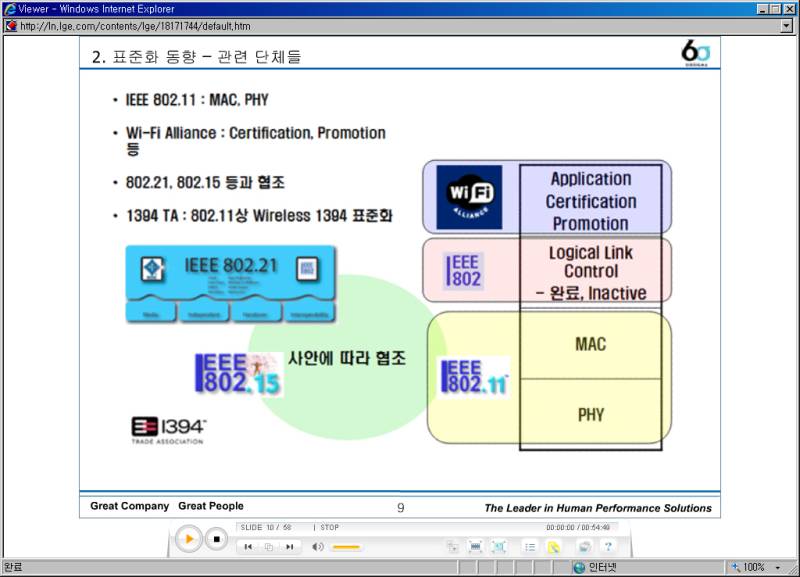
Task: Click the 1394 Trade Association logo
Action: click(169, 430)
